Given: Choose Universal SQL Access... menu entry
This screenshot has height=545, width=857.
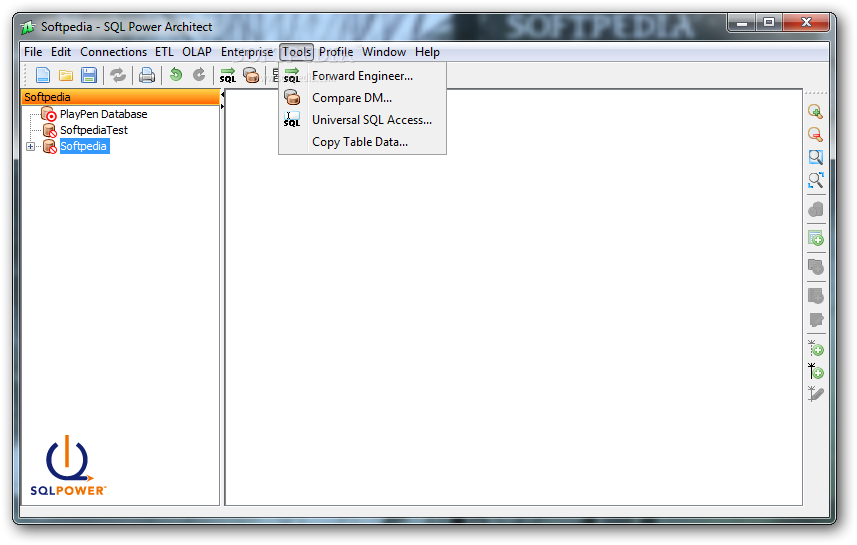Looking at the screenshot, I should [x=362, y=120].
